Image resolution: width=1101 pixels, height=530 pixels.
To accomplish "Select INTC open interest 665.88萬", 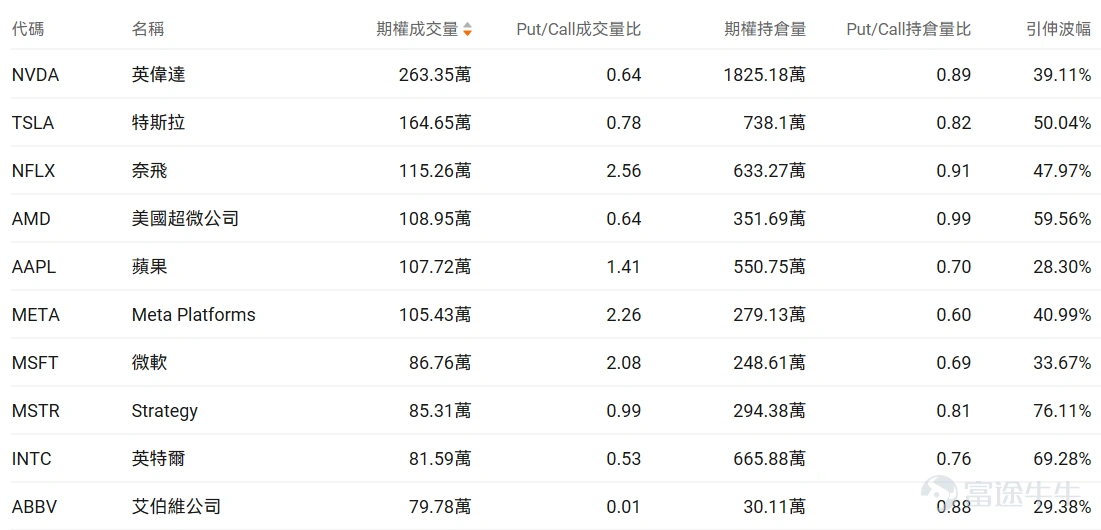I will [x=770, y=459].
